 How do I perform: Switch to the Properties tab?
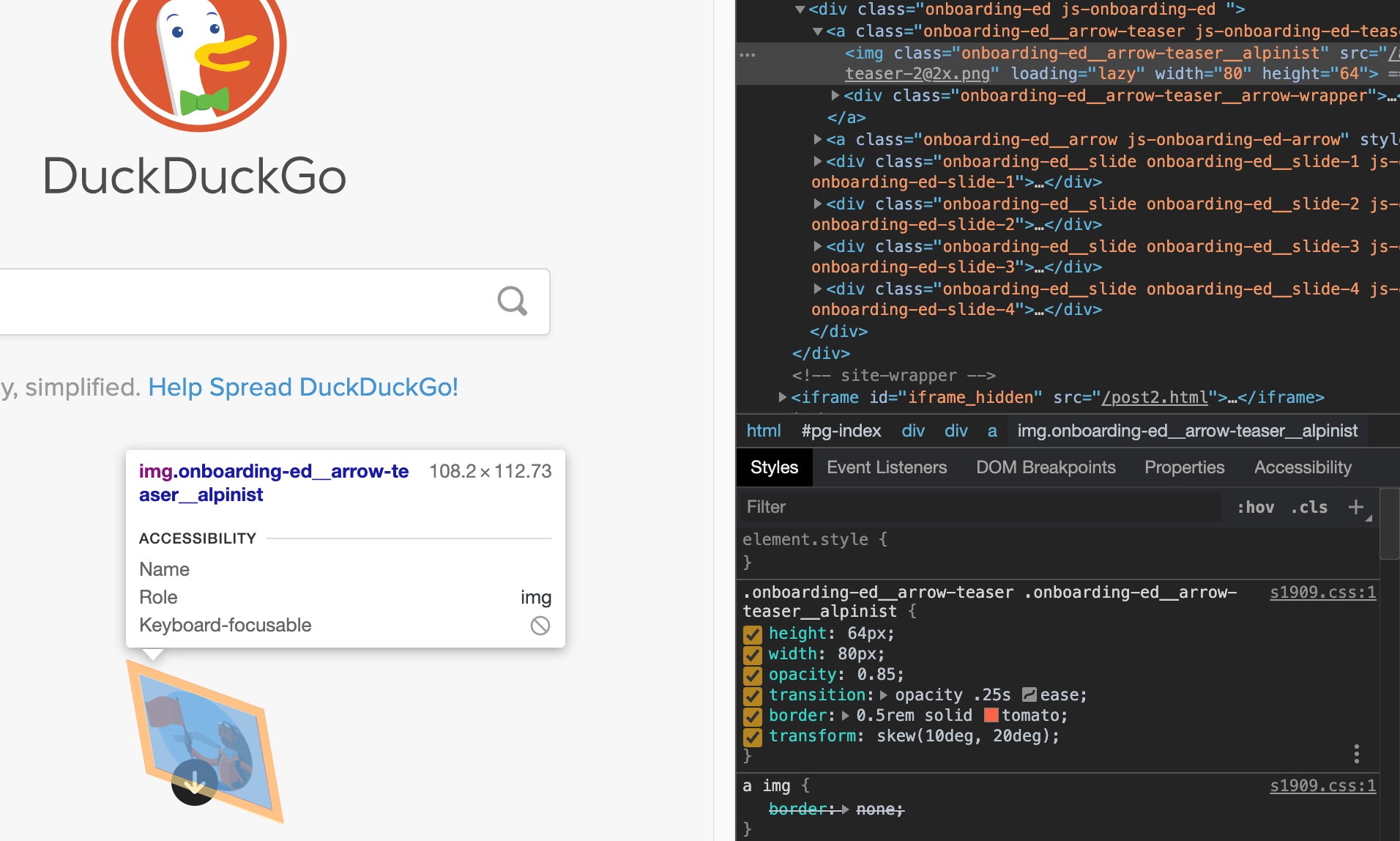click(1184, 467)
